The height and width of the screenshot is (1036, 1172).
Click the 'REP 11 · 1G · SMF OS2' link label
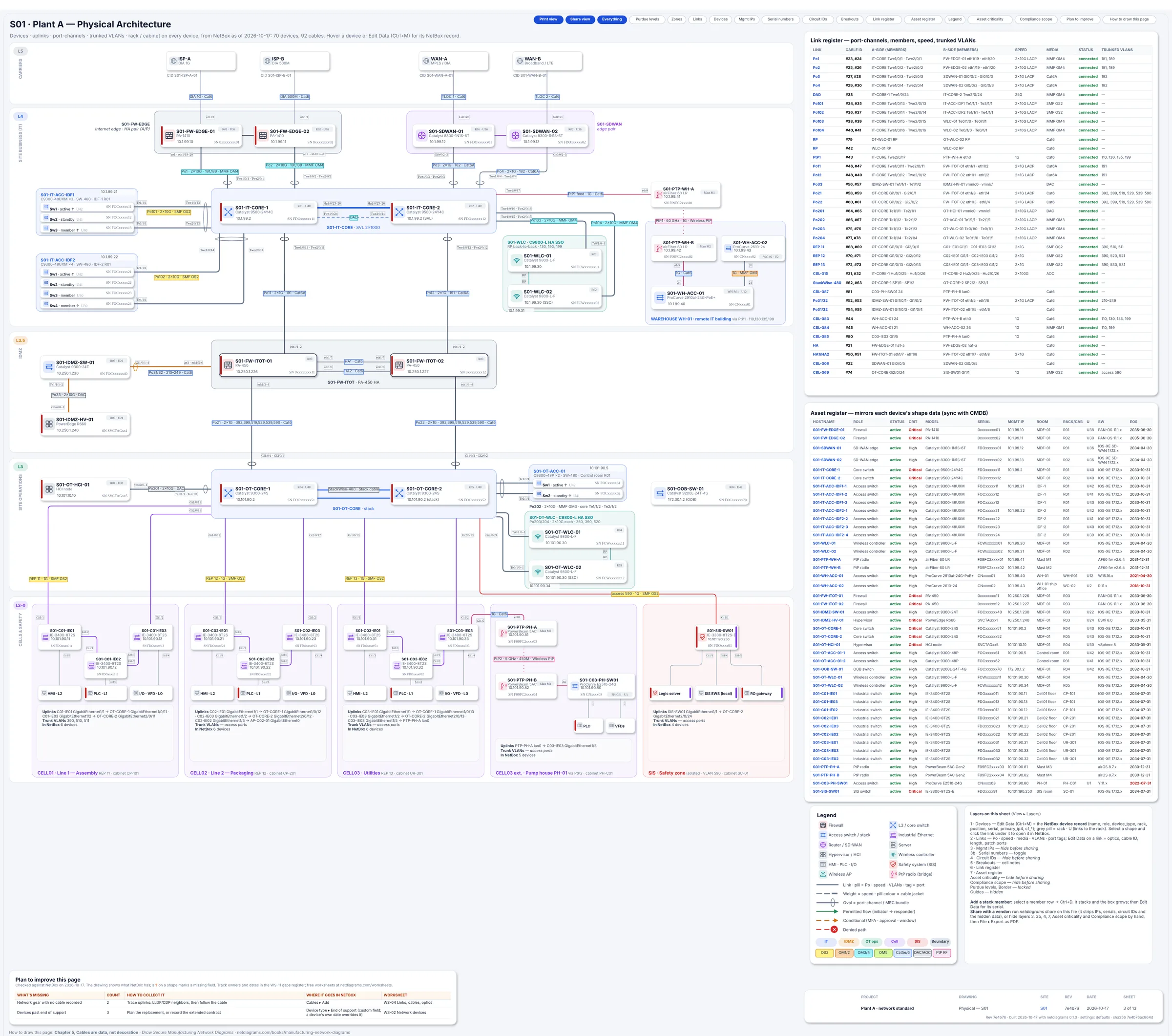48,579
